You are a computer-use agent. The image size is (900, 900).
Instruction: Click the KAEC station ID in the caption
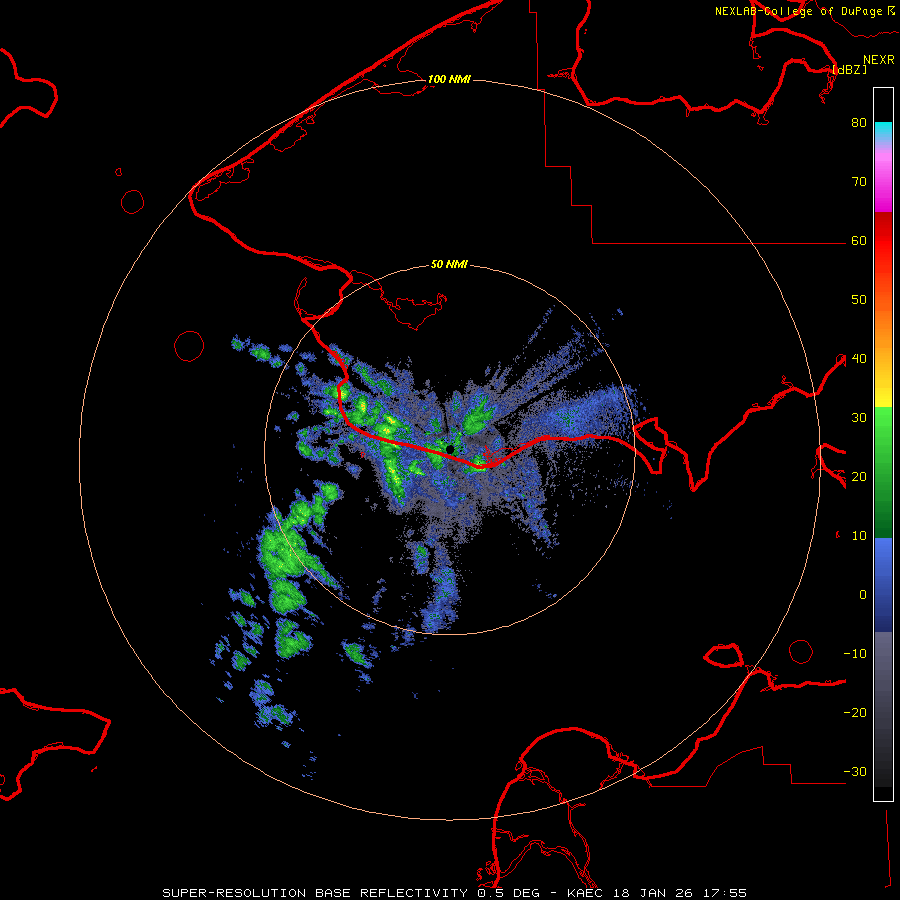click(587, 893)
